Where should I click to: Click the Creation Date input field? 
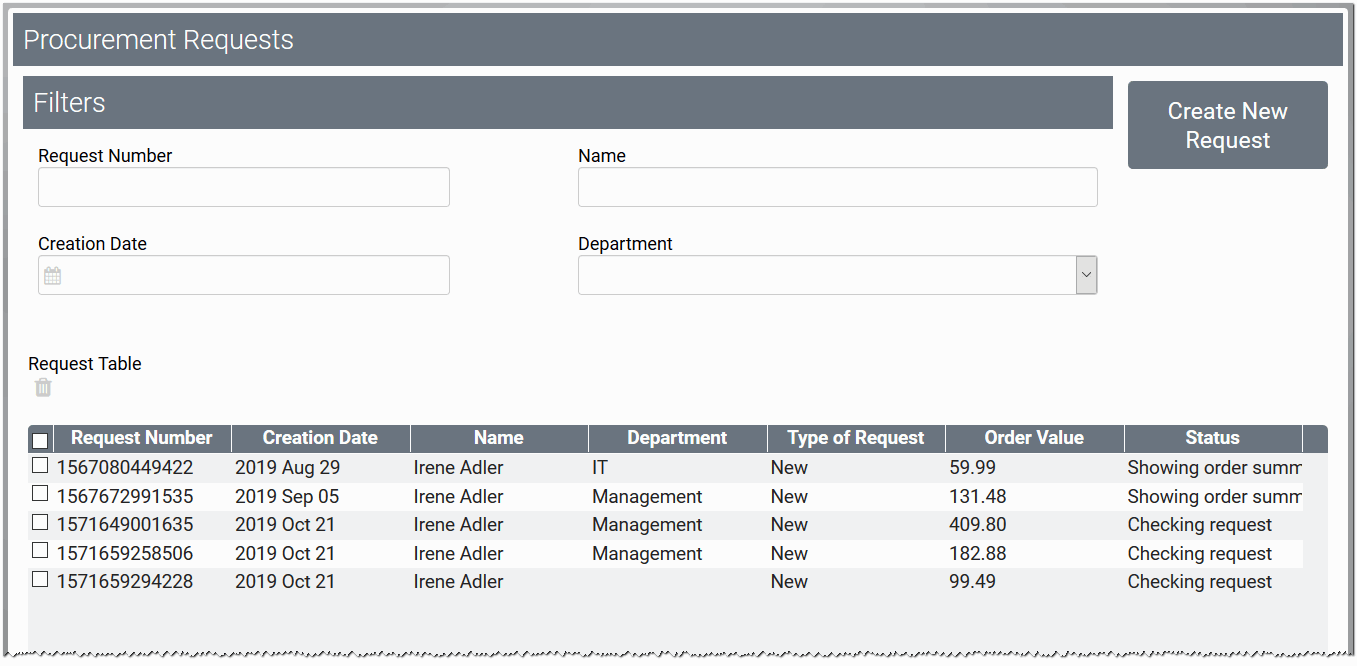pyautogui.click(x=255, y=275)
